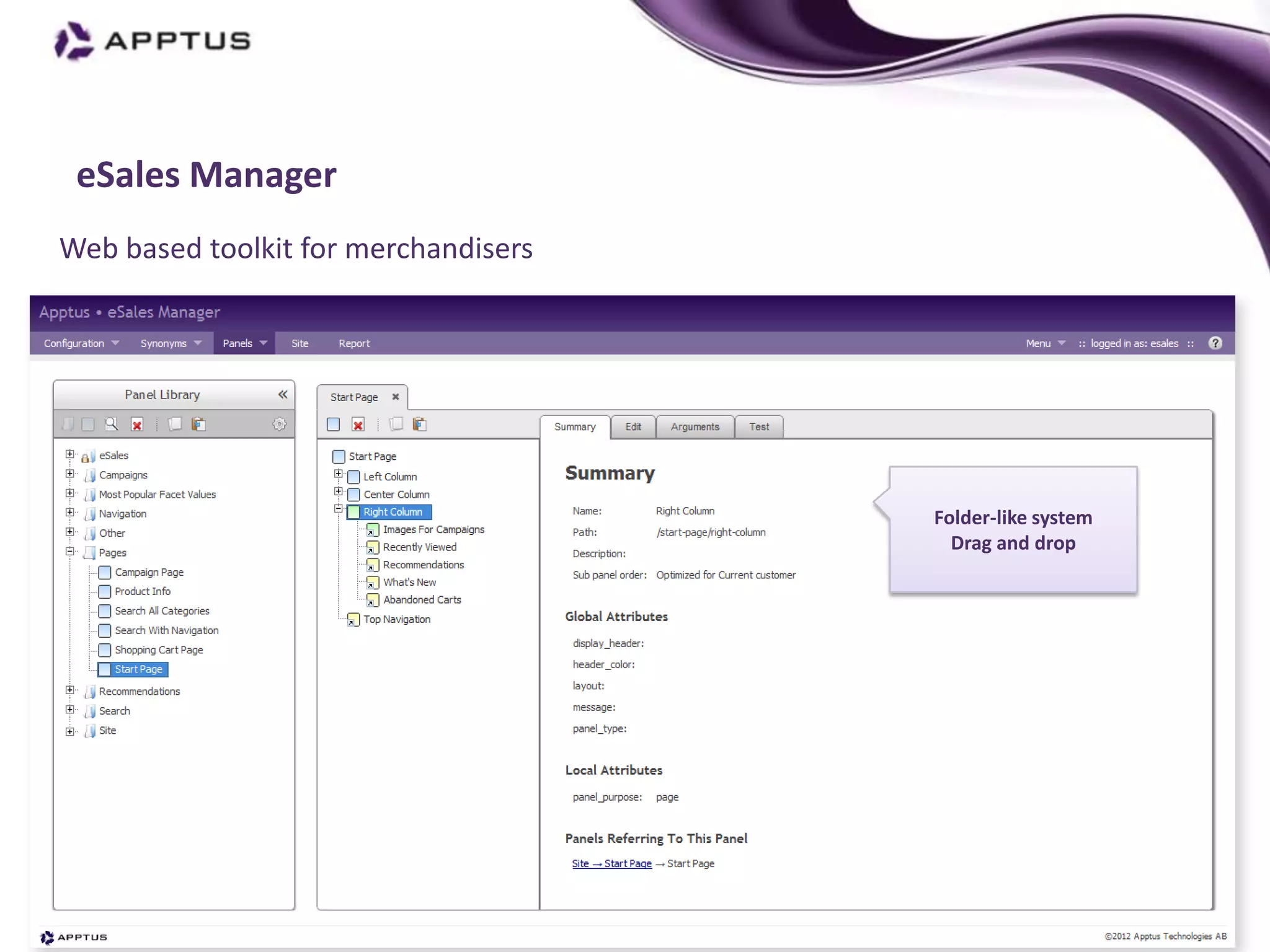Click the paste clipboard icon in Panel Library toolbar
Viewport: 1270px width, 952px height.
(x=198, y=424)
